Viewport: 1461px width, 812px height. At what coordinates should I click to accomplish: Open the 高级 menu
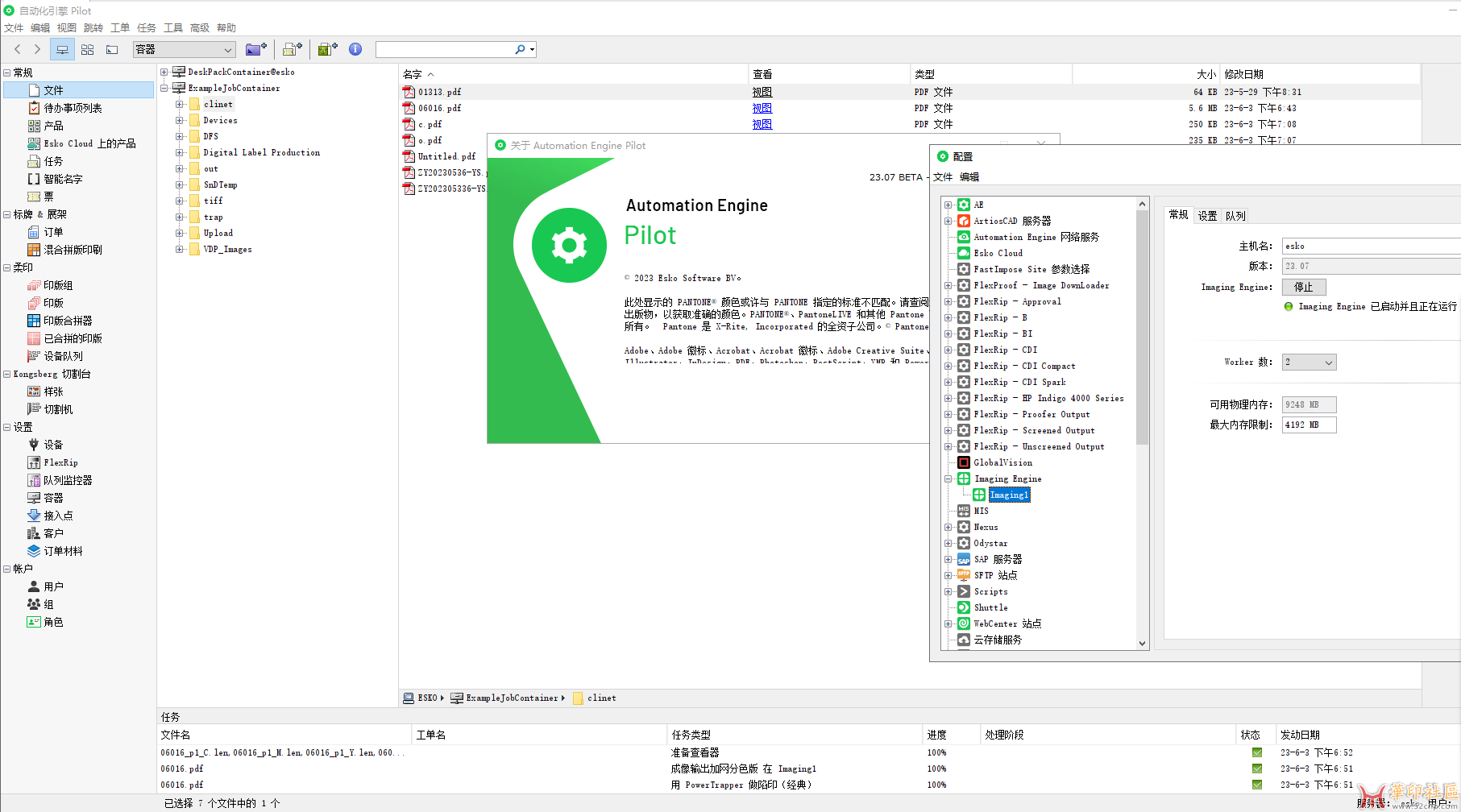point(200,27)
